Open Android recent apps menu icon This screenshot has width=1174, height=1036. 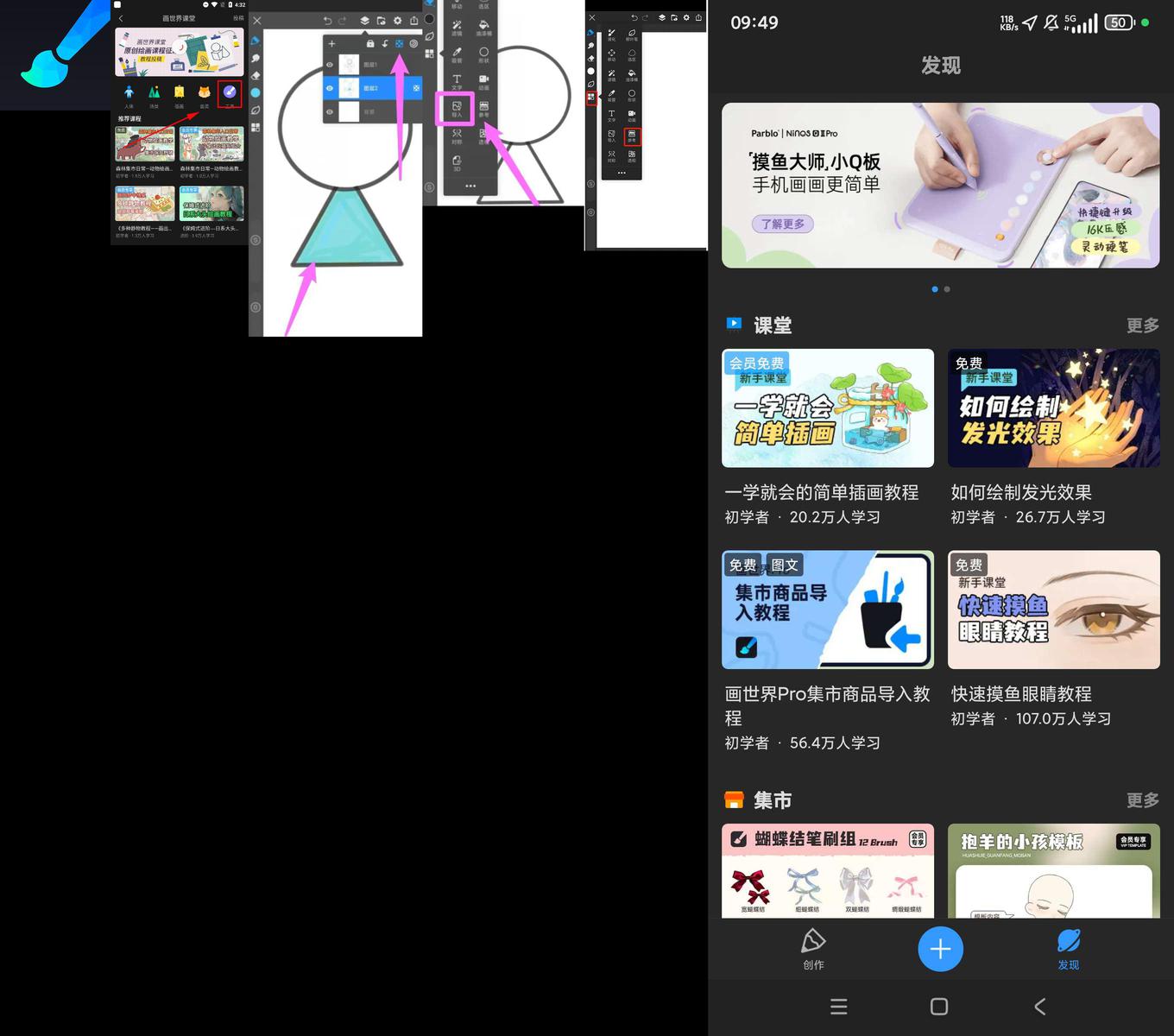838,1007
